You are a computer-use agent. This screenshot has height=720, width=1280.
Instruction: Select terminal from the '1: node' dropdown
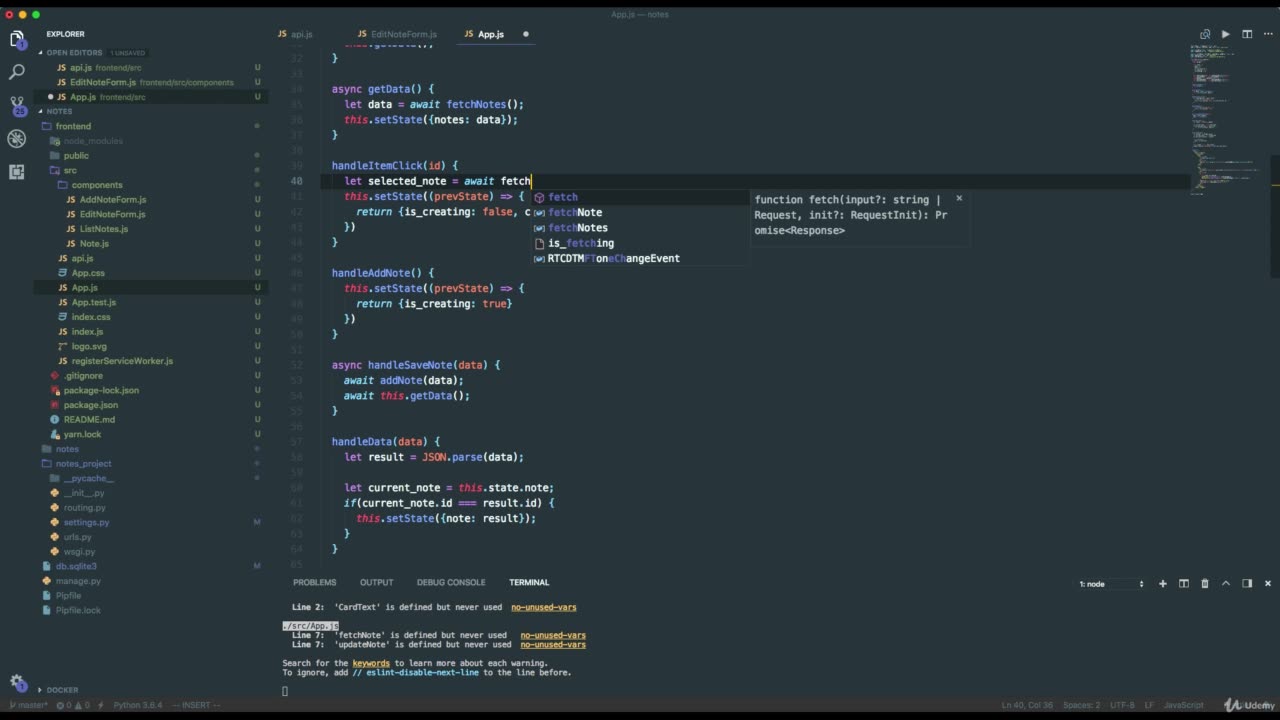tap(1111, 583)
